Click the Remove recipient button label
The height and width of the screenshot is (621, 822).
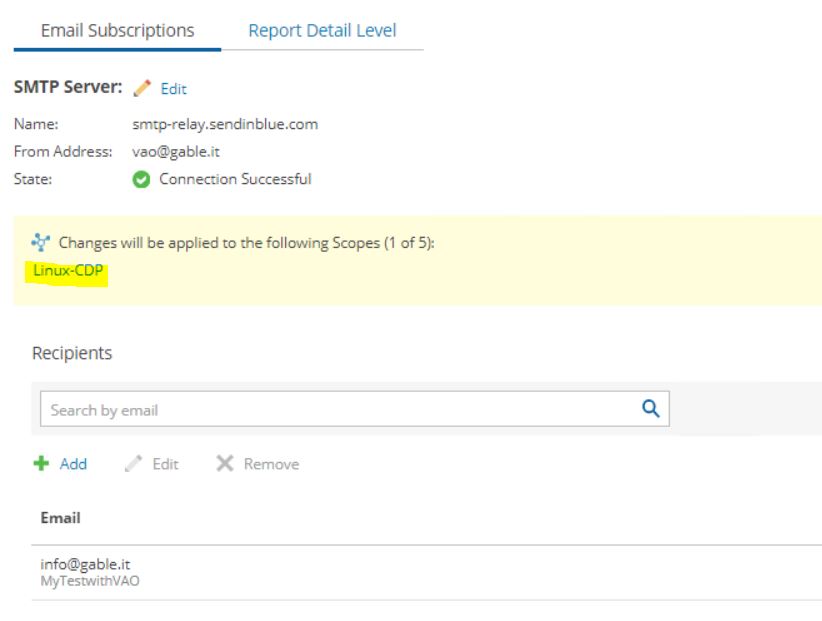271,464
